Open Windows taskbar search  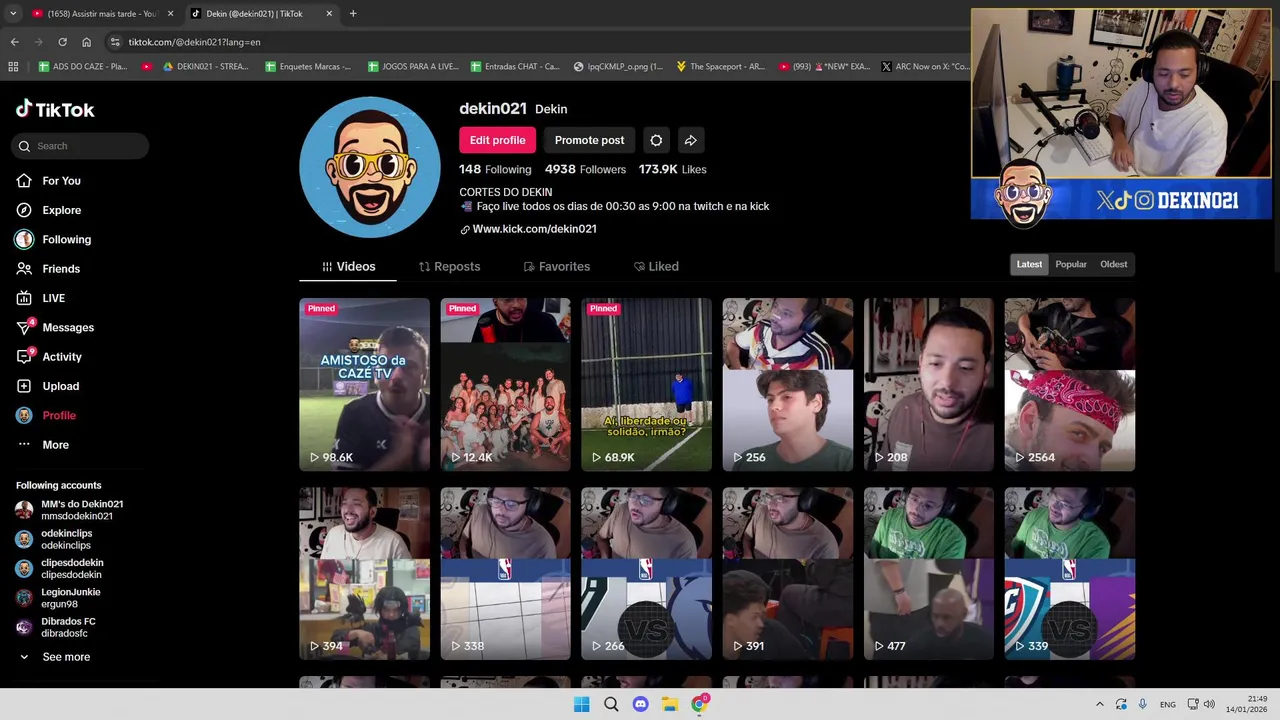[x=611, y=704]
